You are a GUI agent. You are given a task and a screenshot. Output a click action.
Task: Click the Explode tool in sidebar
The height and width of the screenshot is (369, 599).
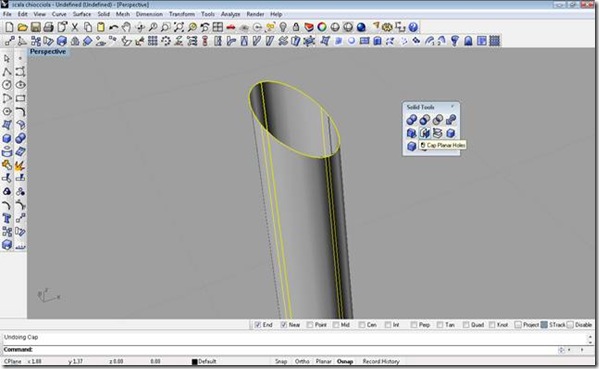[20, 165]
